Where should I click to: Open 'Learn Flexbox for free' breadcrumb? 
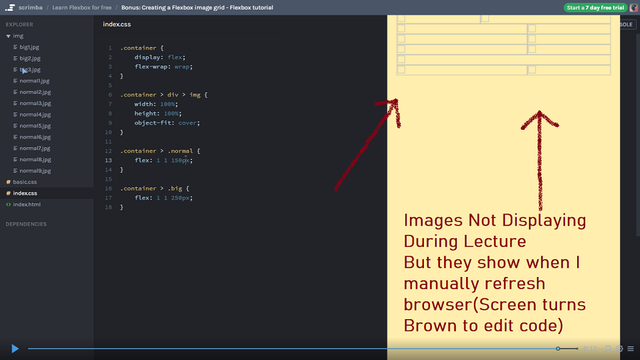click(82, 7)
